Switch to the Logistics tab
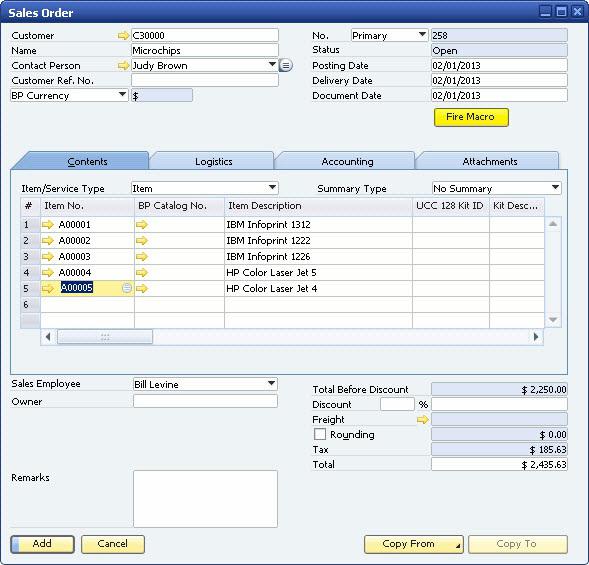Image resolution: width=589 pixels, height=565 pixels. 213,162
